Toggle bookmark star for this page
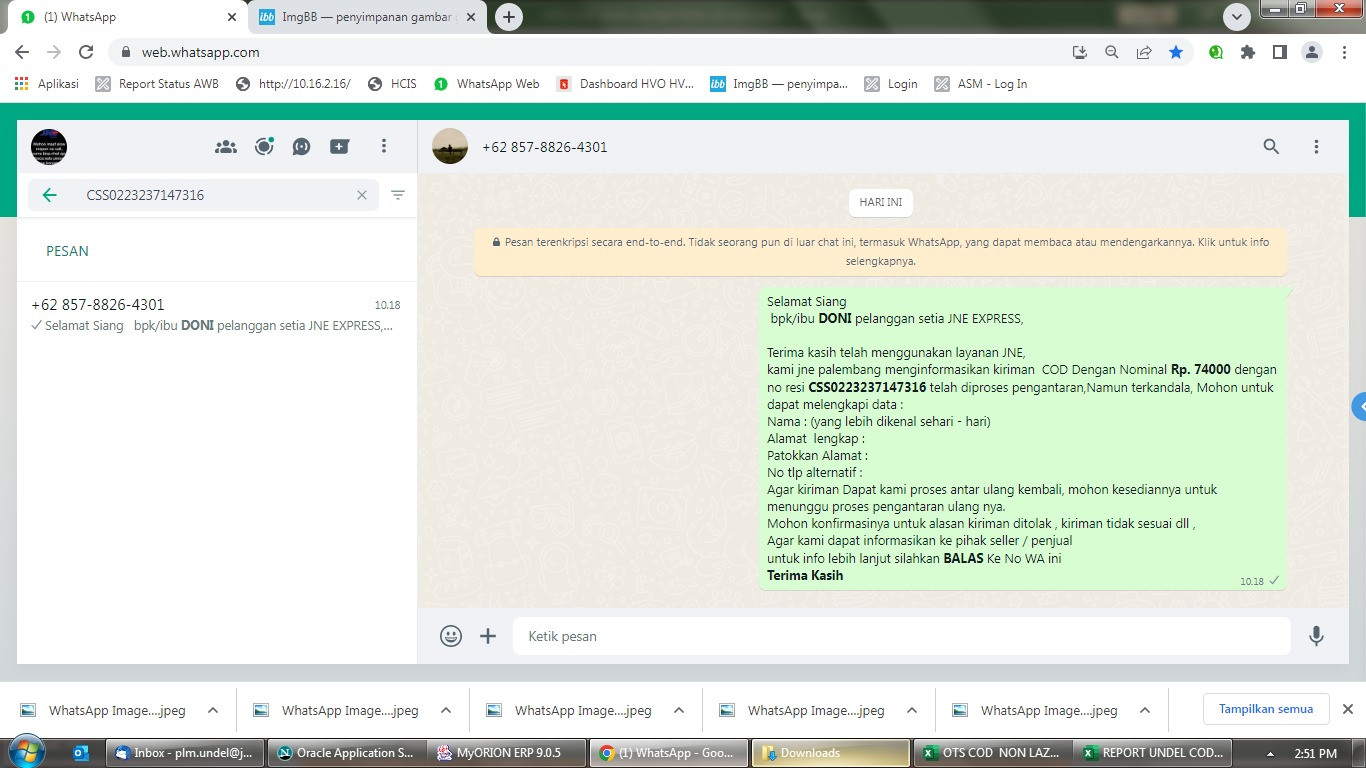 (1176, 52)
